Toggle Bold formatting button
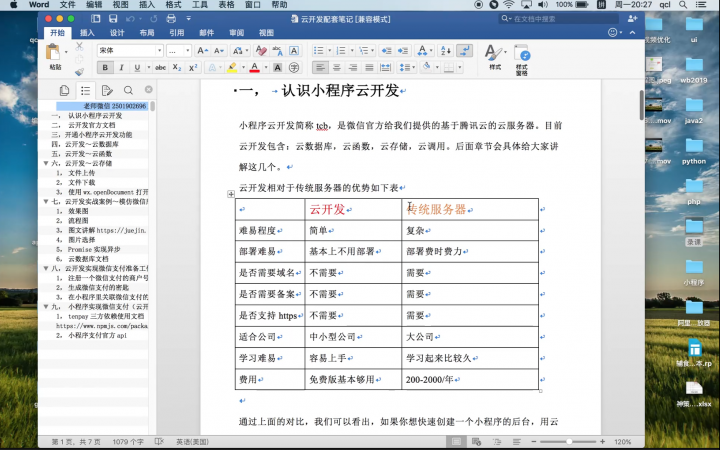720x450 pixels. click(x=105, y=68)
